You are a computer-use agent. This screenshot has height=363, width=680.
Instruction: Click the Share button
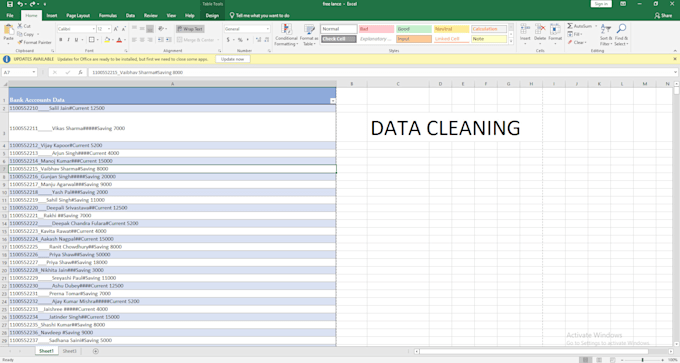coord(663,16)
